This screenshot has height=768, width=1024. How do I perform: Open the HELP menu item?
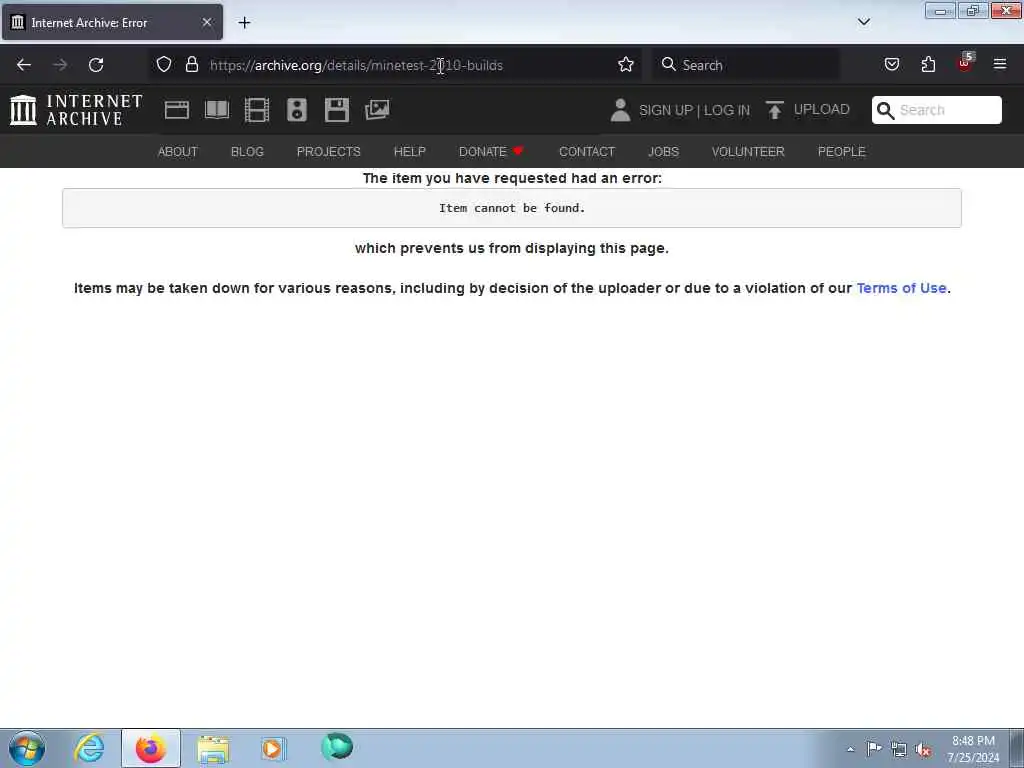(410, 152)
